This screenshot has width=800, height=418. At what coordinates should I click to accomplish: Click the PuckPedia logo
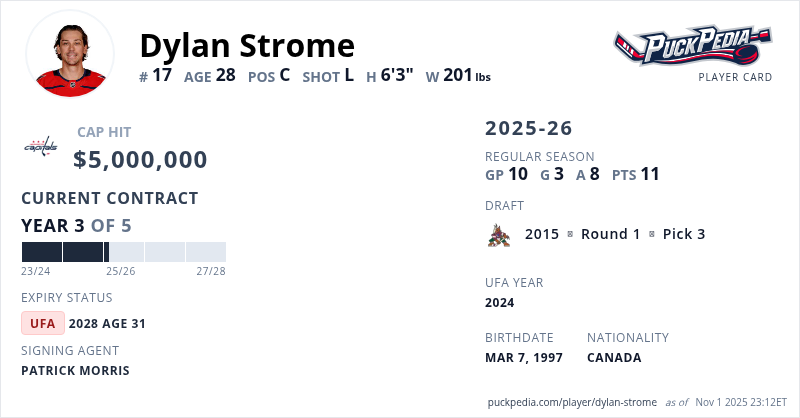[x=692, y=44]
